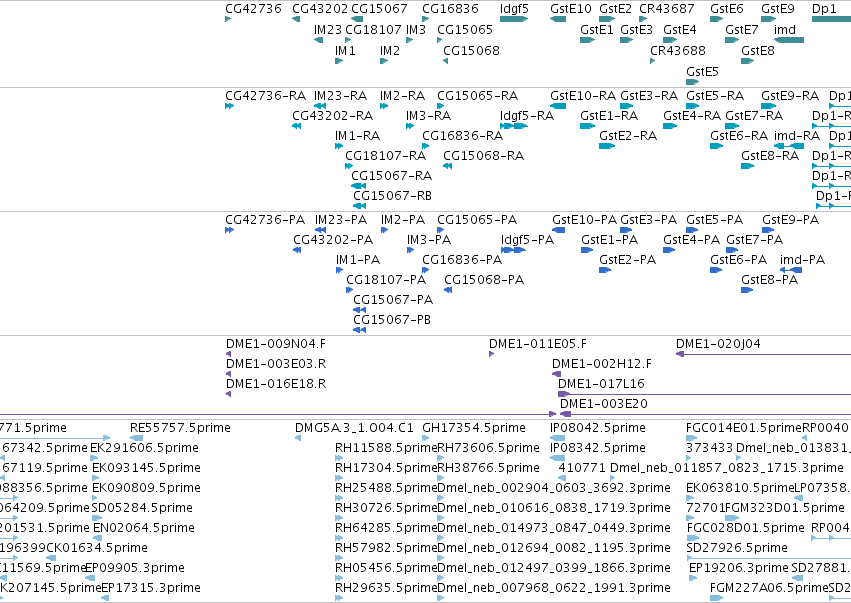Click the SD27926.5prime EST label
The height and width of the screenshot is (603, 851).
736,548
